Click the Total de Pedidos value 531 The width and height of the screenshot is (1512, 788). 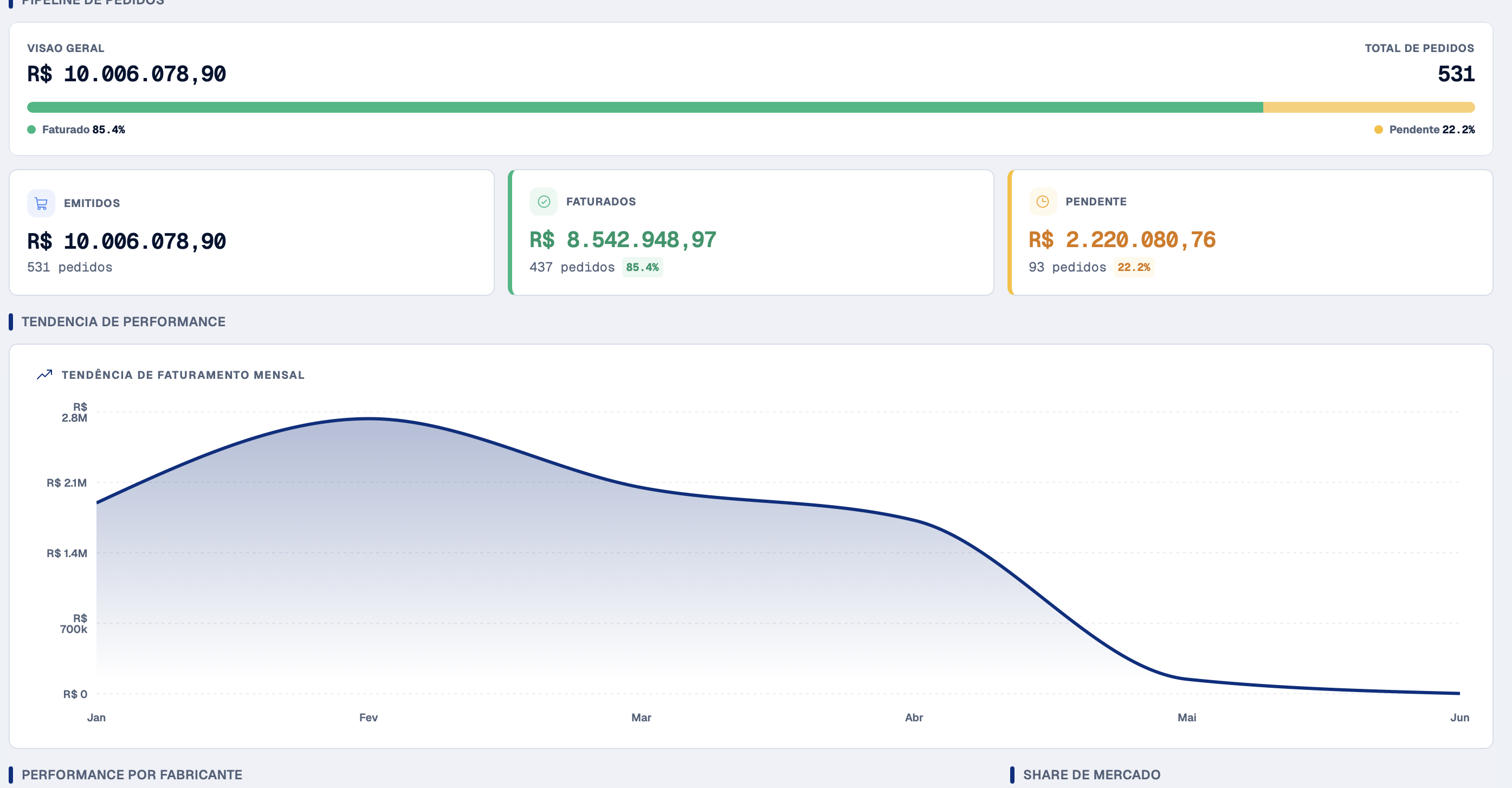[1456, 74]
